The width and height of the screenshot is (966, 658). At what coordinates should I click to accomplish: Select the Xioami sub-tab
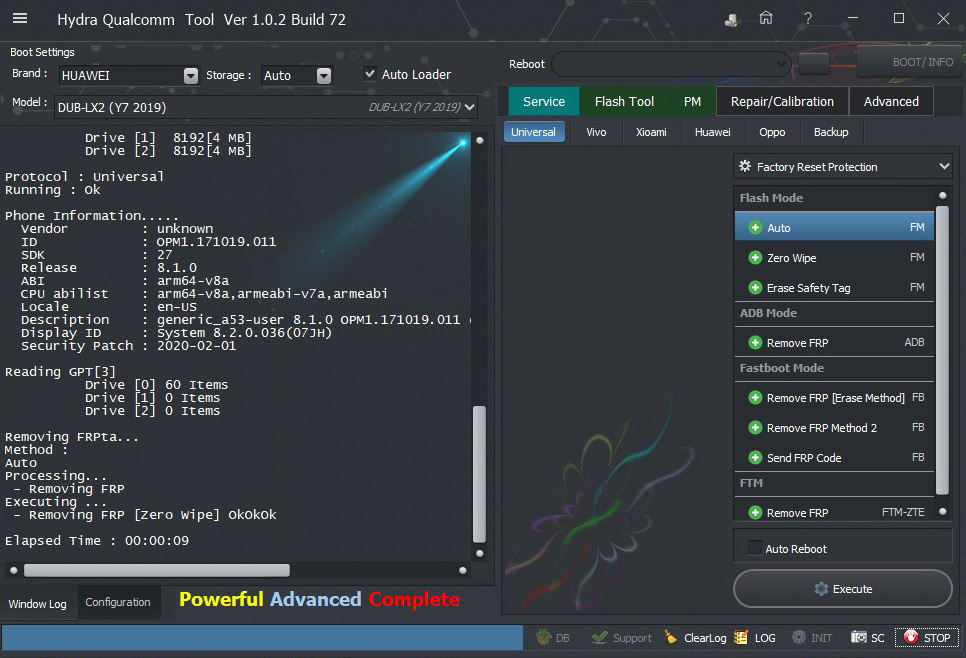click(x=651, y=132)
